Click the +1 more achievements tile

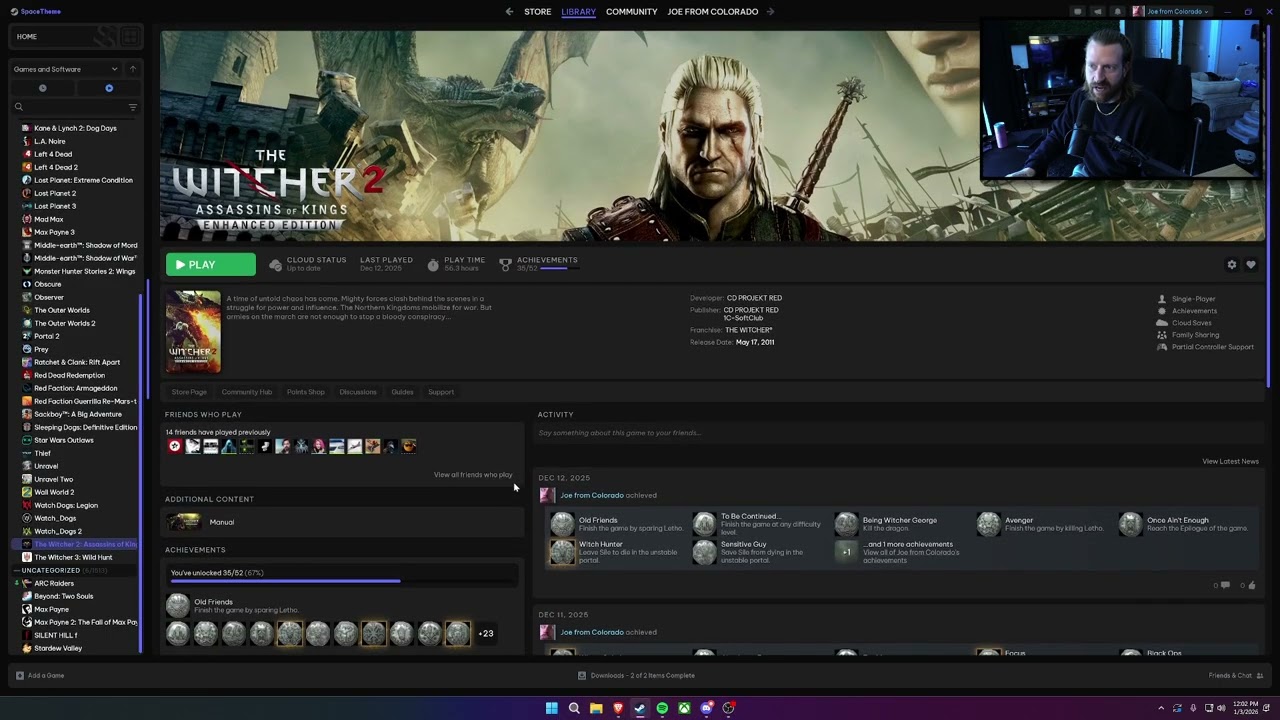(847, 552)
